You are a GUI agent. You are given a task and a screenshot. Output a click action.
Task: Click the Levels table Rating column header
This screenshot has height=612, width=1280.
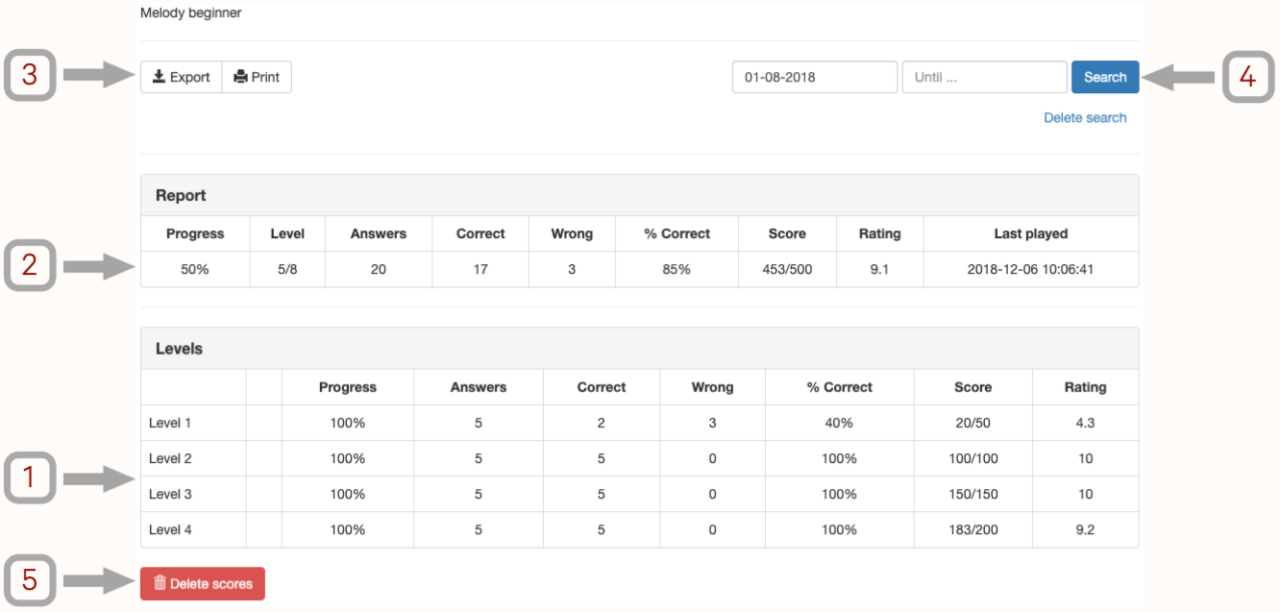tap(1085, 387)
